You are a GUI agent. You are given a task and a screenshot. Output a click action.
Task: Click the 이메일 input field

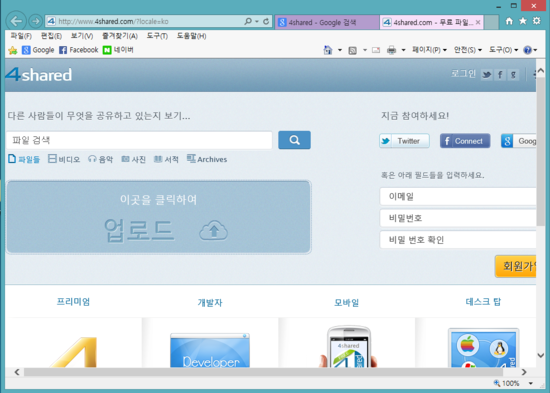[x=458, y=196]
